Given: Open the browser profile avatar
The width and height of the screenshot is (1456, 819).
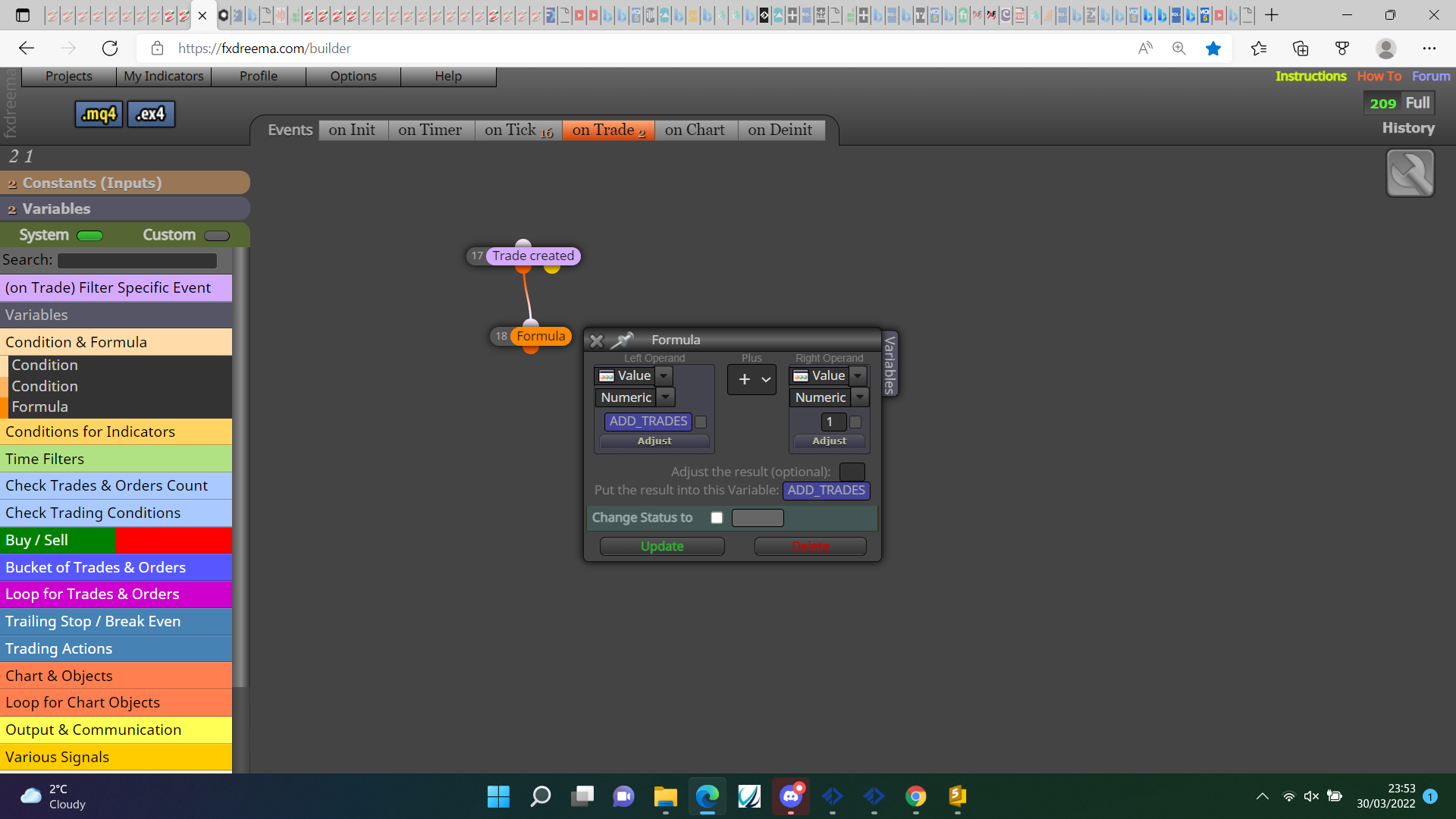Looking at the screenshot, I should (x=1386, y=49).
